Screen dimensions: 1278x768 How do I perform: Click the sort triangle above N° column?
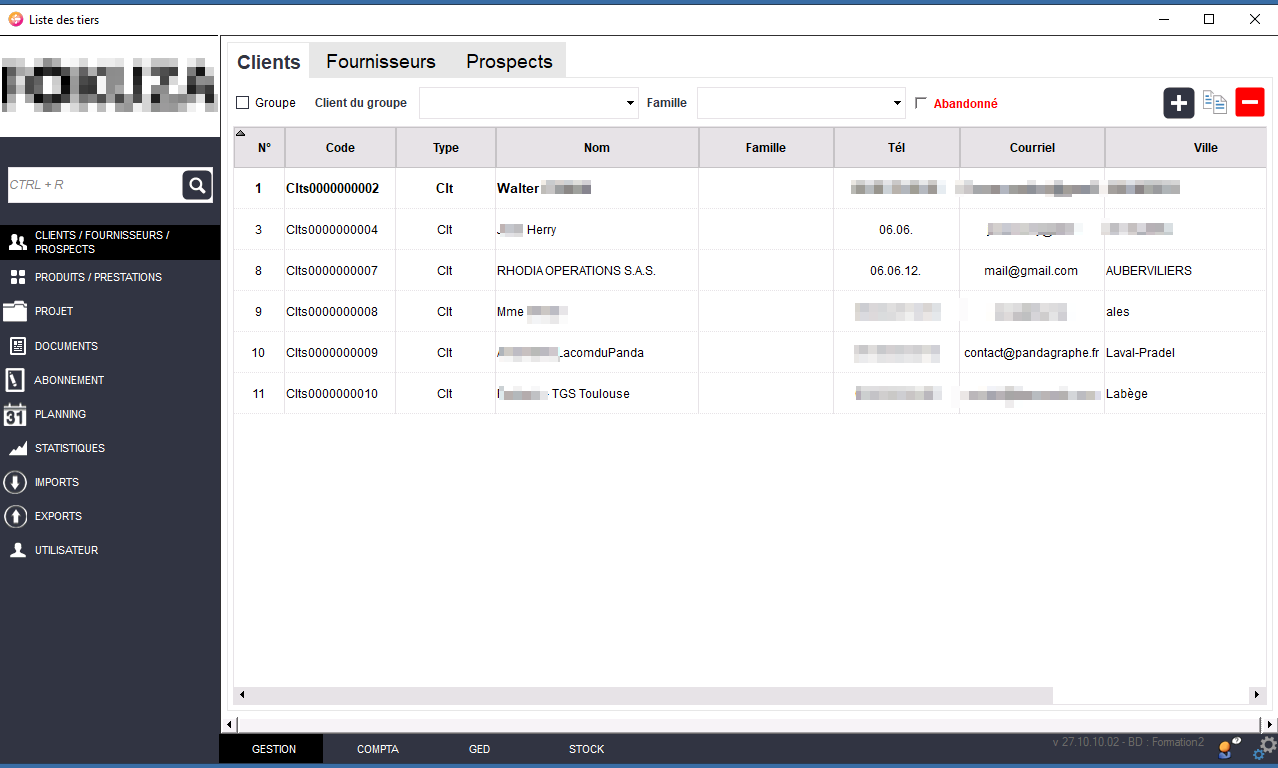[240, 132]
